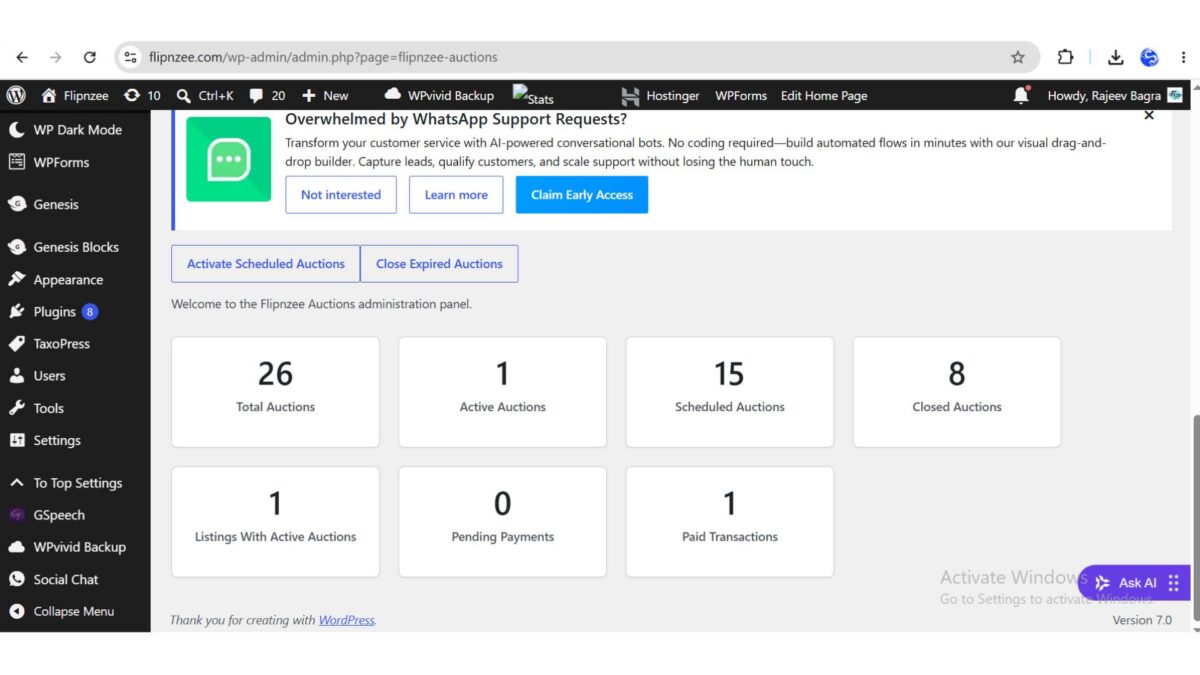Open the browser extensions puzzle icon
The width and height of the screenshot is (1200, 675).
[1065, 57]
